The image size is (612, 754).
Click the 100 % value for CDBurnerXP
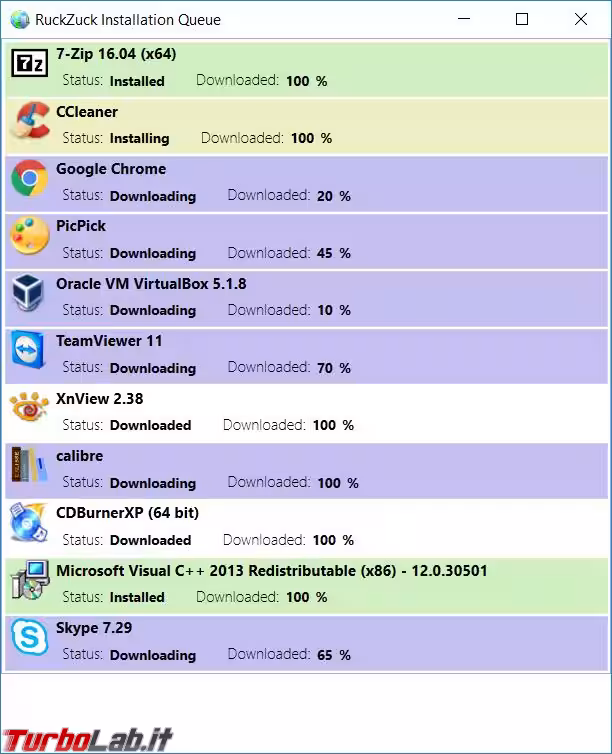pyautogui.click(x=333, y=540)
